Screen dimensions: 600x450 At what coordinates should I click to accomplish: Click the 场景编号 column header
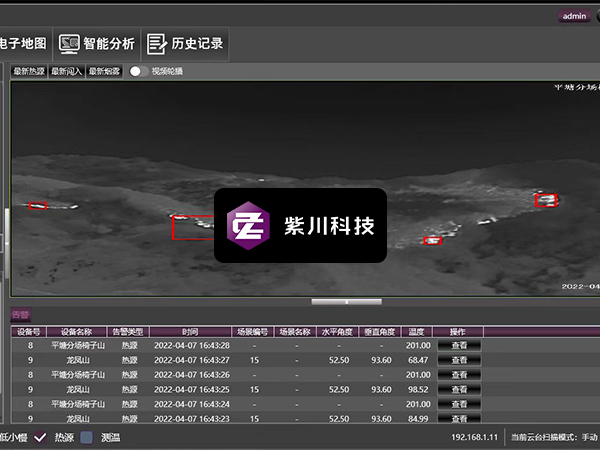253,332
